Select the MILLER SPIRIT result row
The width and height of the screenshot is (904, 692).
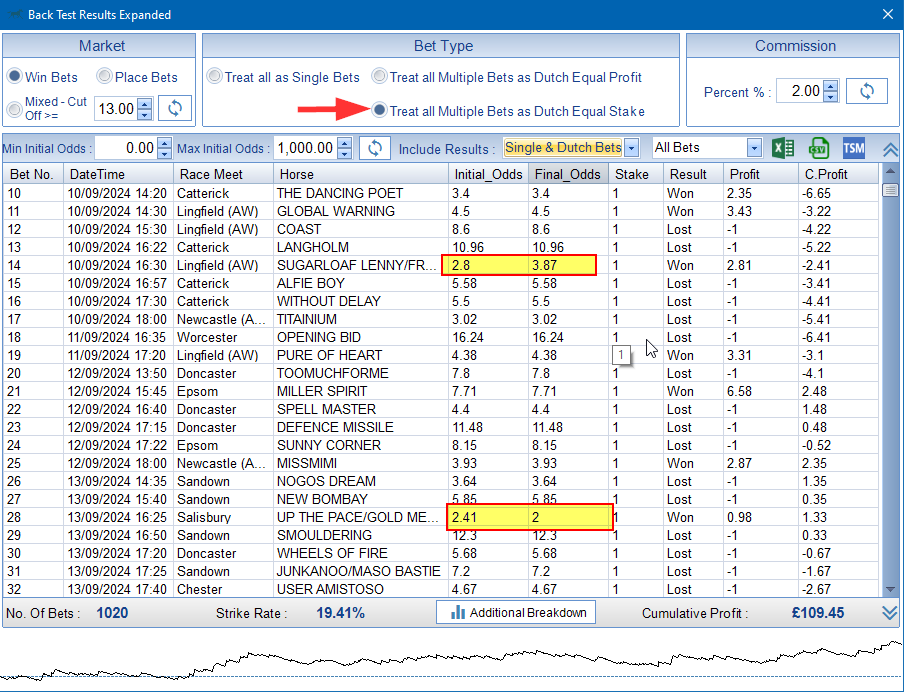327,391
